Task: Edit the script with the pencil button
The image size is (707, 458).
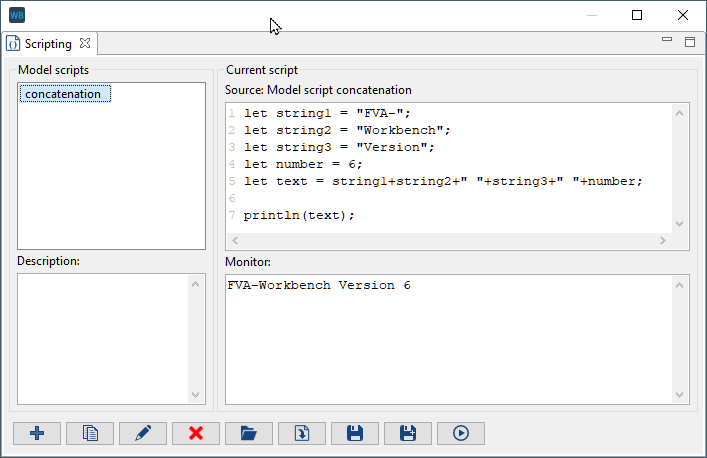Action: 143,433
